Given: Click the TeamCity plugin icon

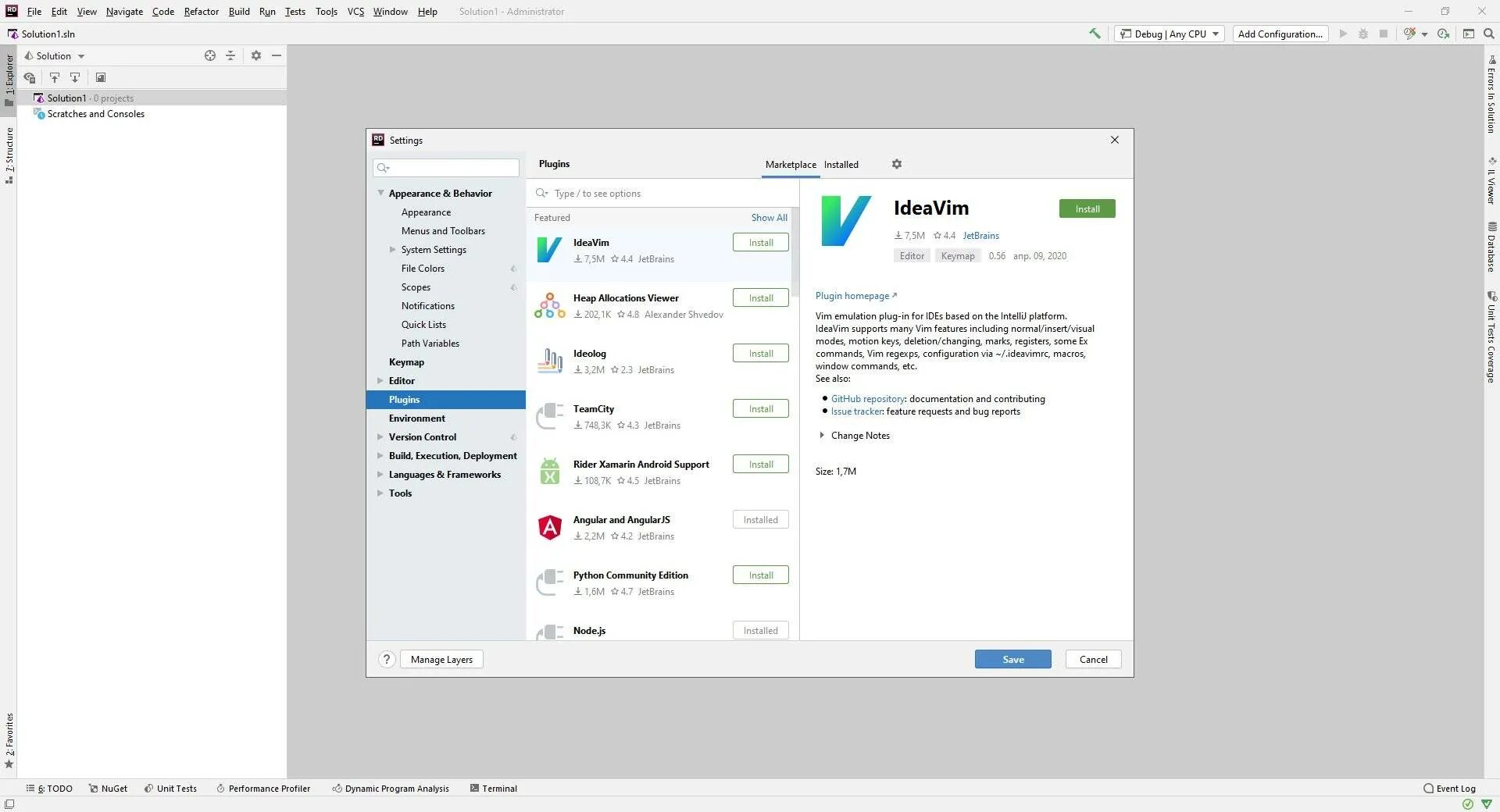Looking at the screenshot, I should [x=550, y=416].
